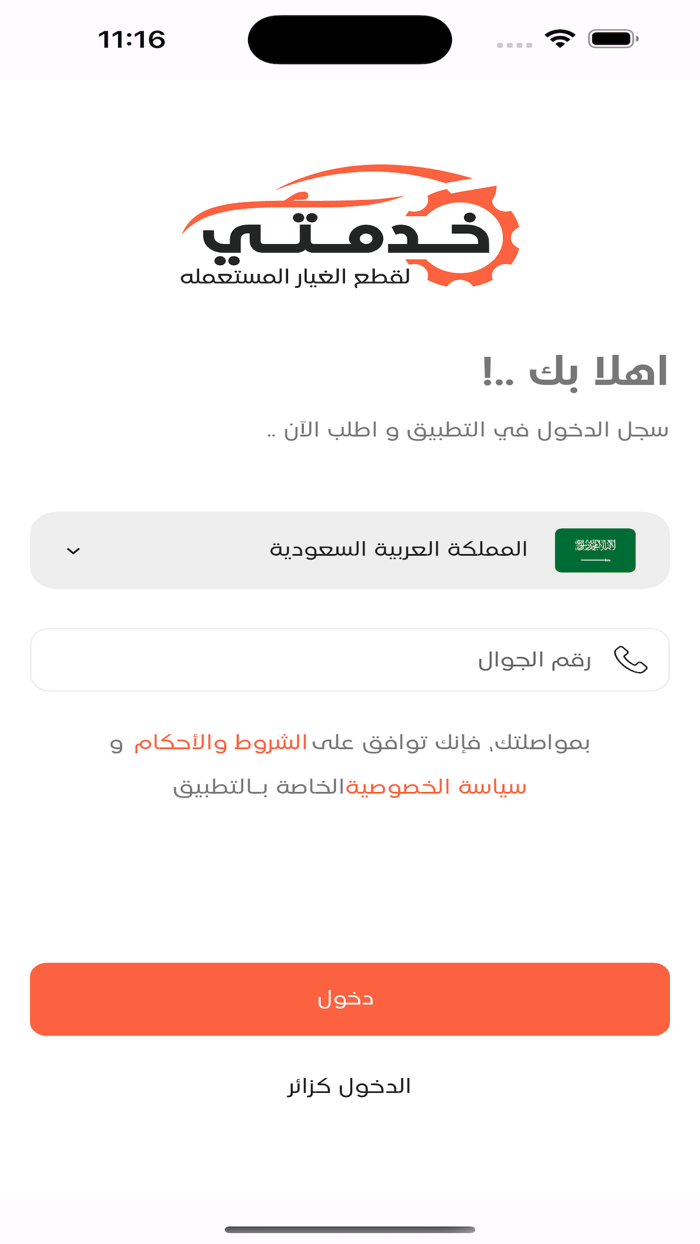Select المملكة العربية السعودية country entry

[x=400, y=549]
